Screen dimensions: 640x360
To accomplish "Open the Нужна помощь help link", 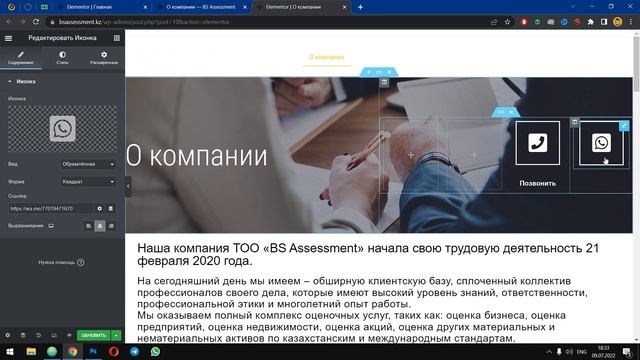I will pos(61,262).
